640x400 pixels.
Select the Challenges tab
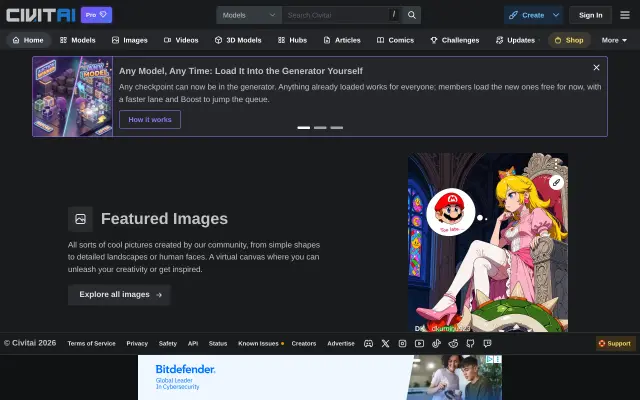pos(455,40)
